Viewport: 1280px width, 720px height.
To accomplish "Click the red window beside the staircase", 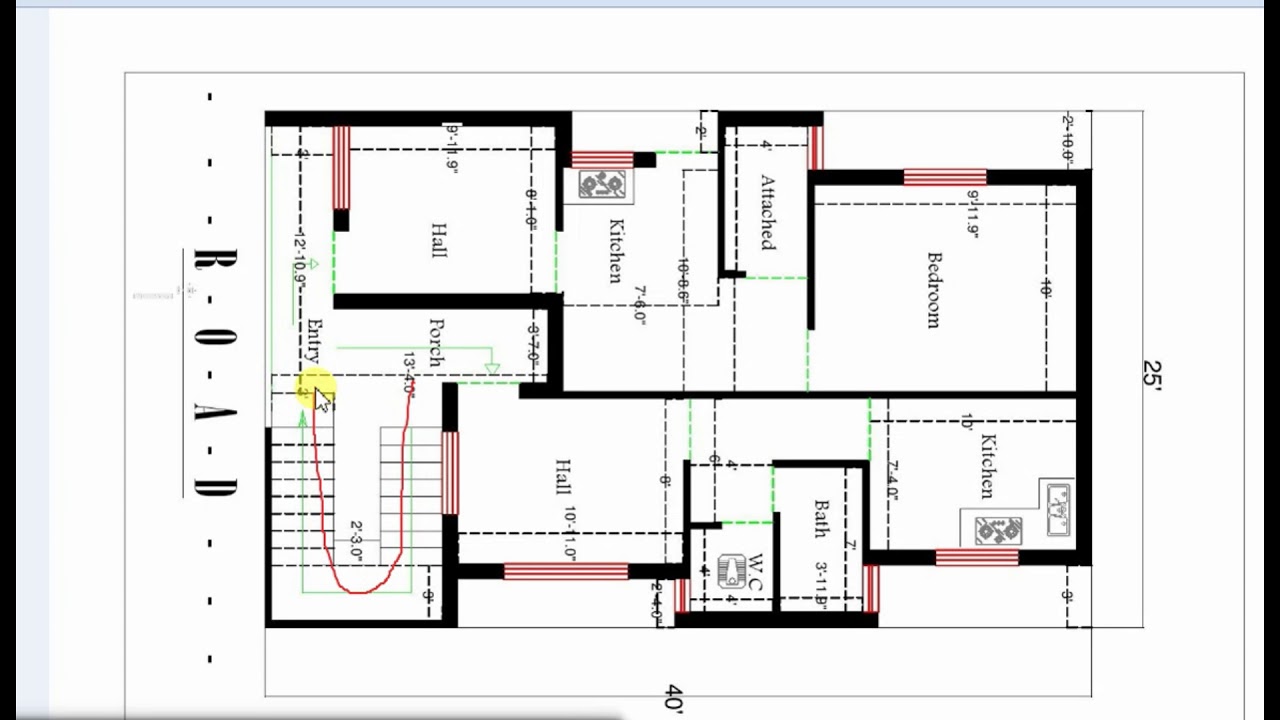I will point(450,473).
